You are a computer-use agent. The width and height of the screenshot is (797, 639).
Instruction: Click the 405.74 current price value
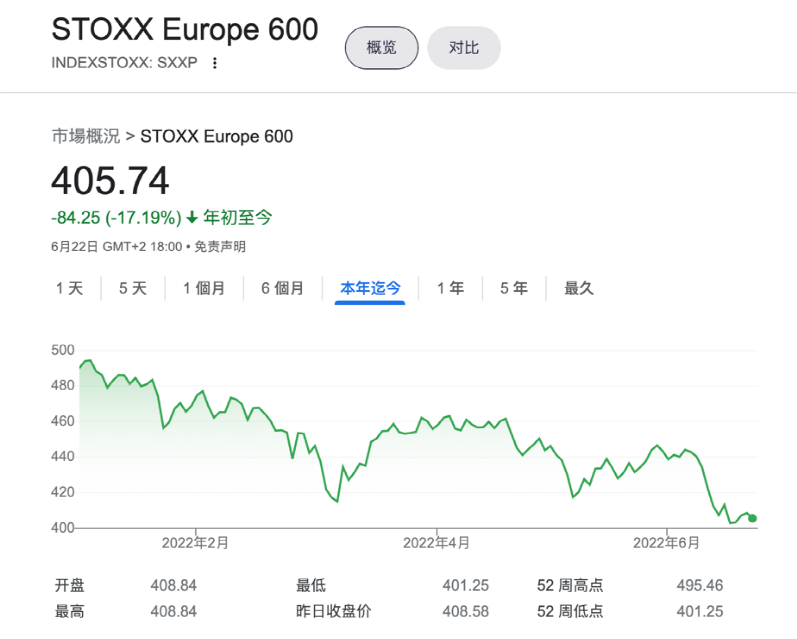pos(110,181)
